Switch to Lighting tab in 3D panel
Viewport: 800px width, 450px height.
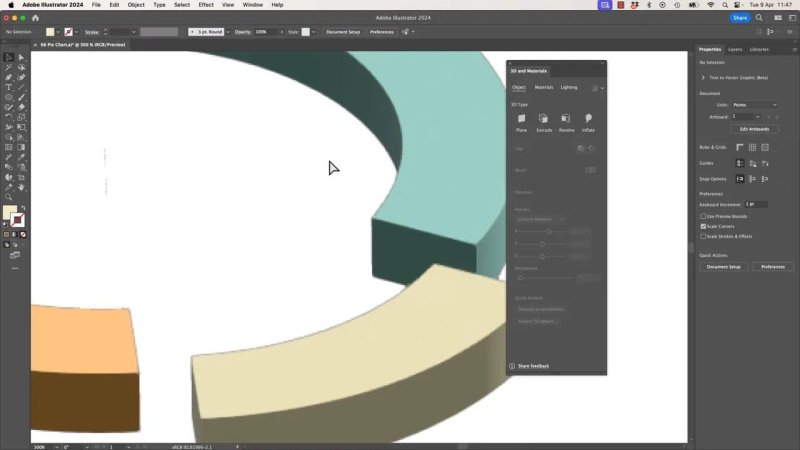(569, 87)
